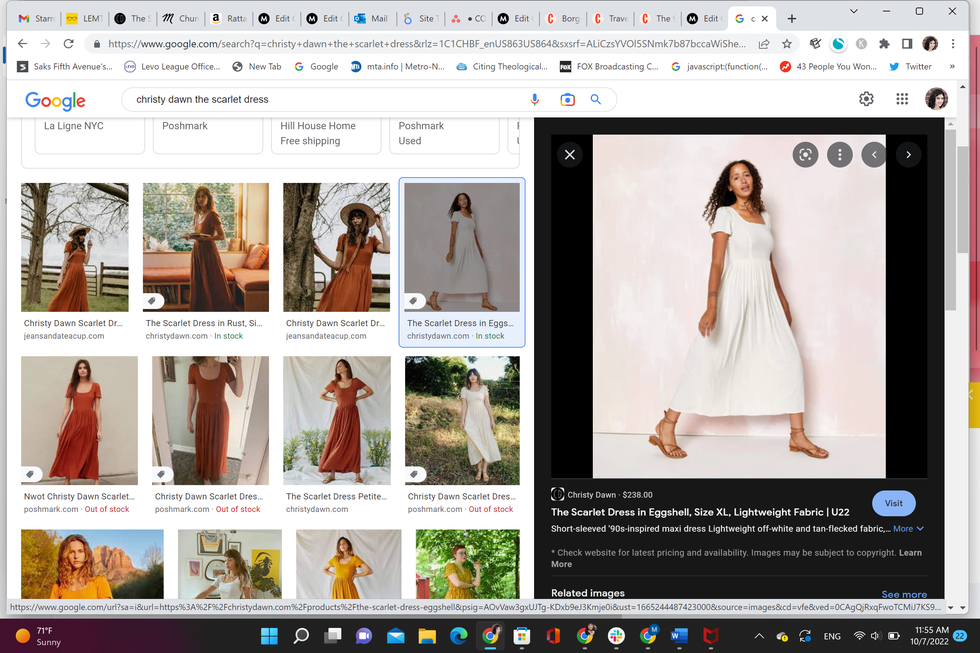
Task: Open taskbar search magnifier
Action: pos(301,636)
